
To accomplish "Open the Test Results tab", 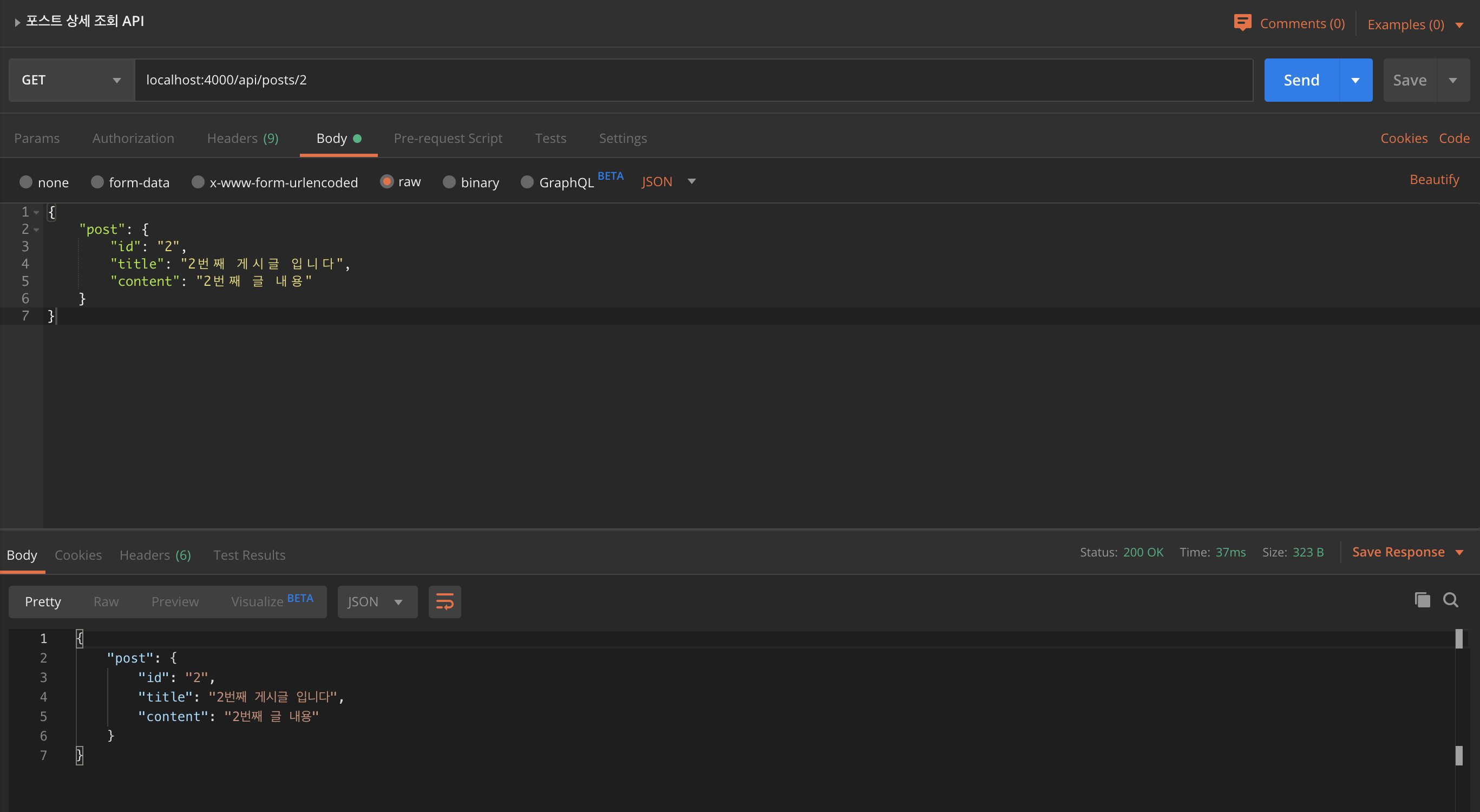I will (250, 554).
